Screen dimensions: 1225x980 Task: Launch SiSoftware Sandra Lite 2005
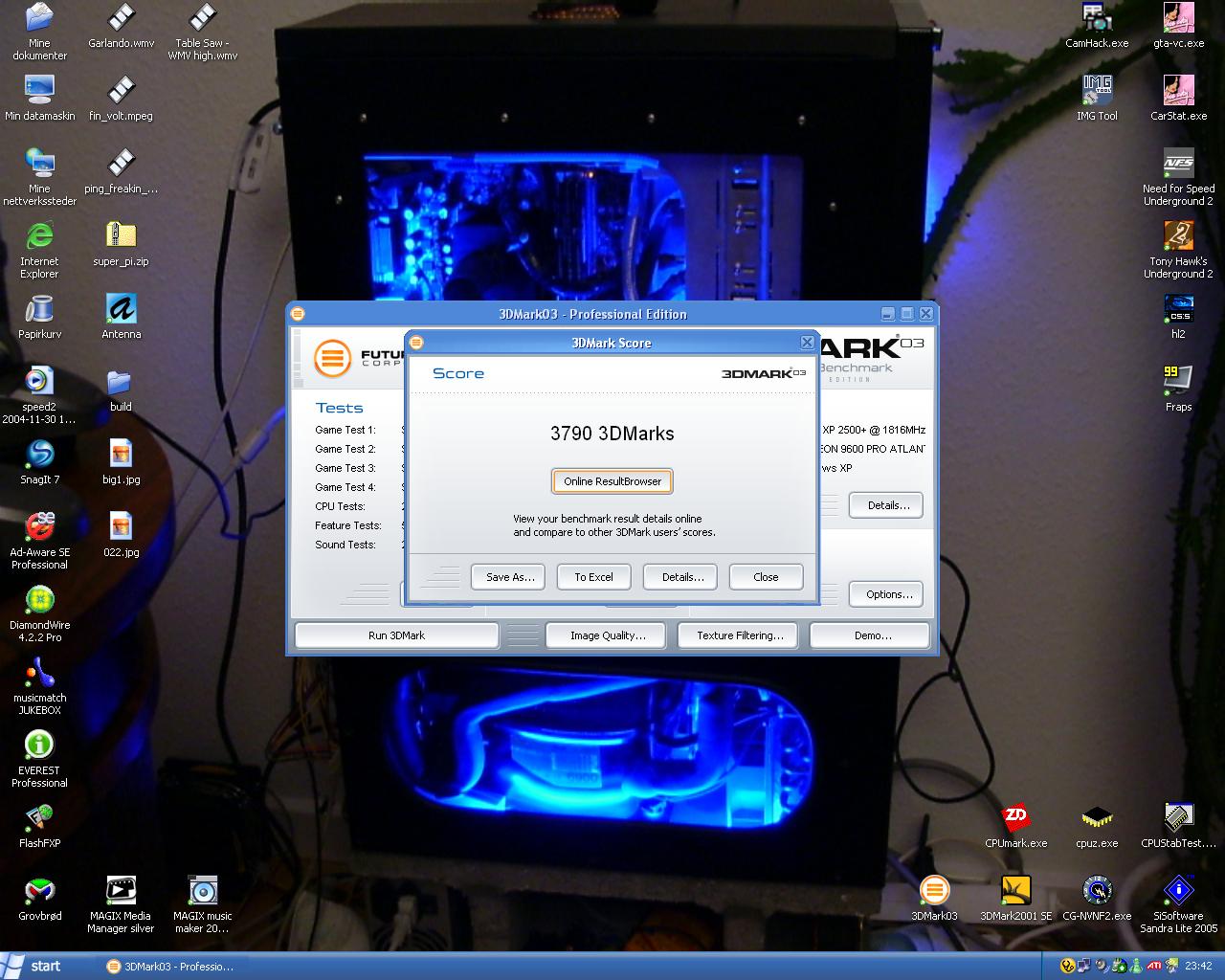[x=1178, y=891]
